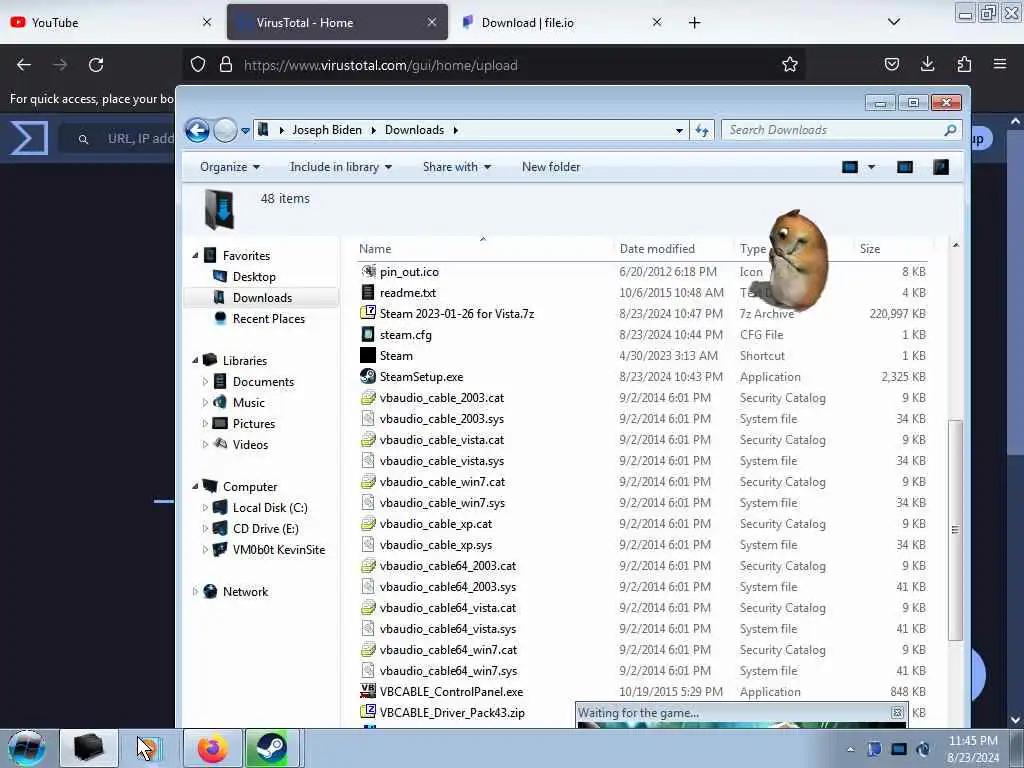Open Steam from the taskbar

[x=271, y=748]
